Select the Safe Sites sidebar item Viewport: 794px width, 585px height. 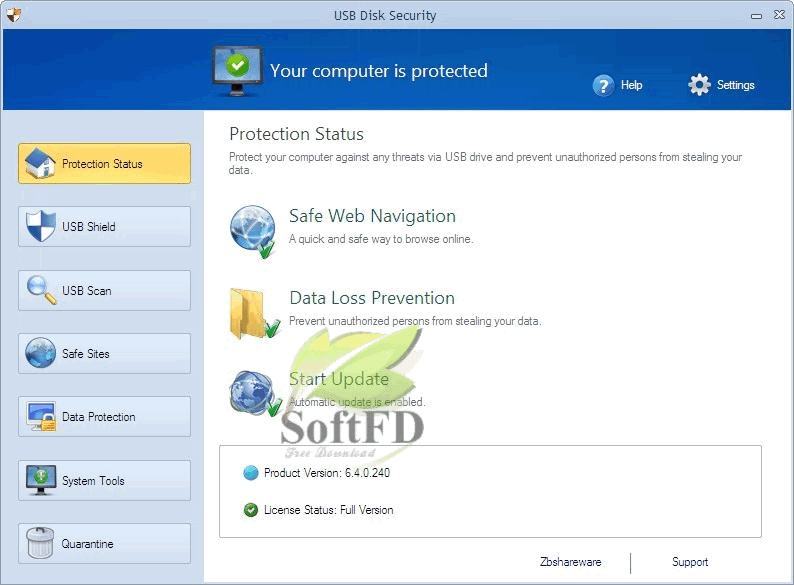pos(104,354)
